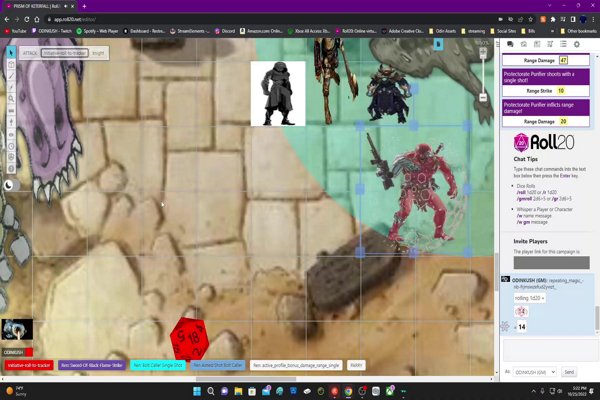Toggle the eye visibility tool
The width and height of the screenshot is (600, 400).
11,134
